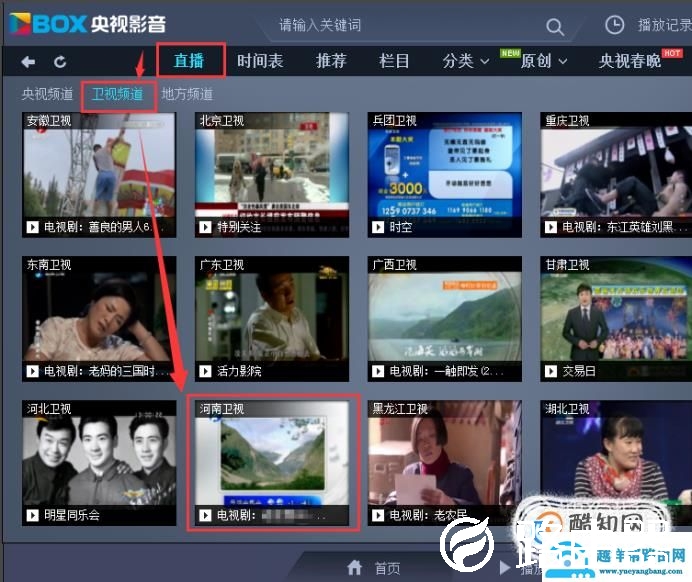Image resolution: width=692 pixels, height=582 pixels.
Task: Open the 河北卫视 channel thumbnail
Action: click(x=99, y=463)
